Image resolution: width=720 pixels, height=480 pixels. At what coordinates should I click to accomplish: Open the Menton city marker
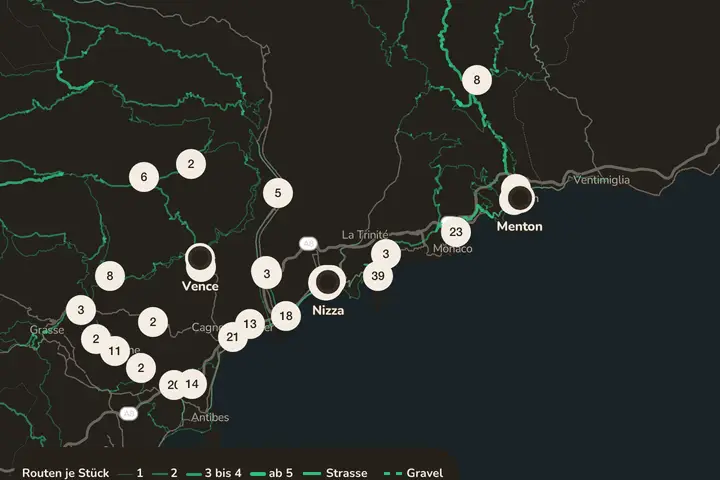click(519, 197)
